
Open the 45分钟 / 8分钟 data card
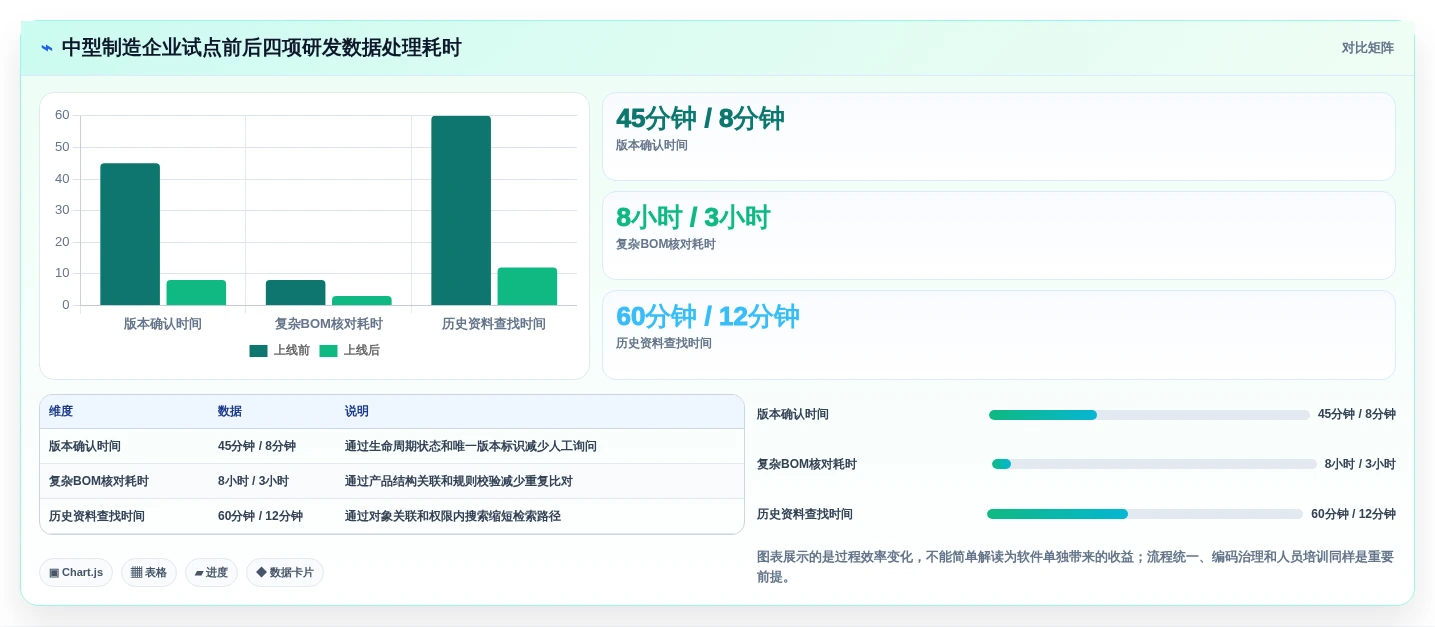click(998, 136)
